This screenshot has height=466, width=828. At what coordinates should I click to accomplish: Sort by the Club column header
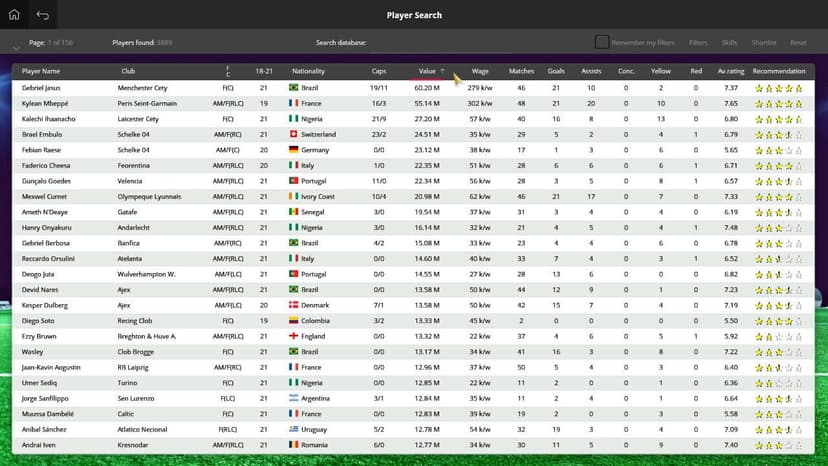128,71
